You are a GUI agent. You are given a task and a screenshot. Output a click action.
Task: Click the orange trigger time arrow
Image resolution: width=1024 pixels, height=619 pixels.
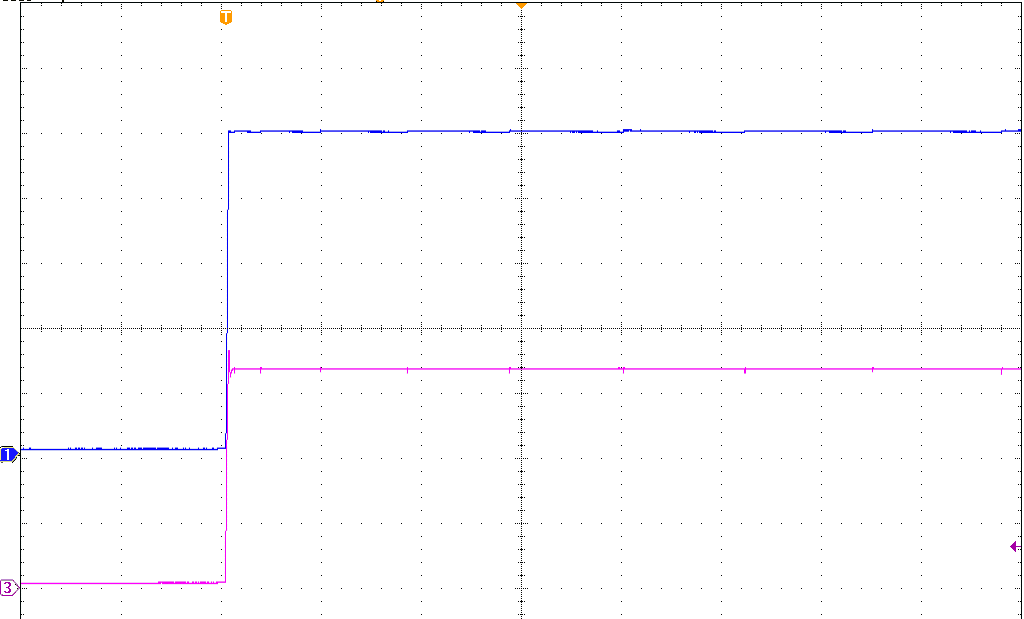tap(519, 8)
